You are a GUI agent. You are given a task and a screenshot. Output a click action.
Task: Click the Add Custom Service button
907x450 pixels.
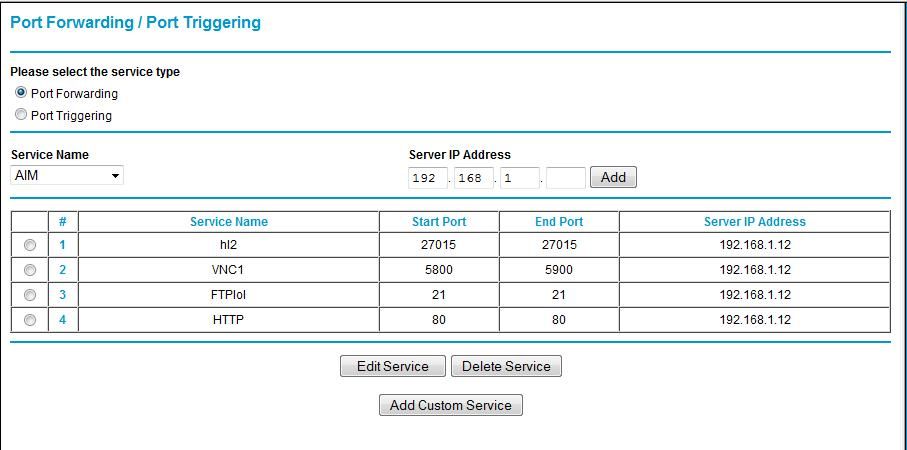click(451, 405)
